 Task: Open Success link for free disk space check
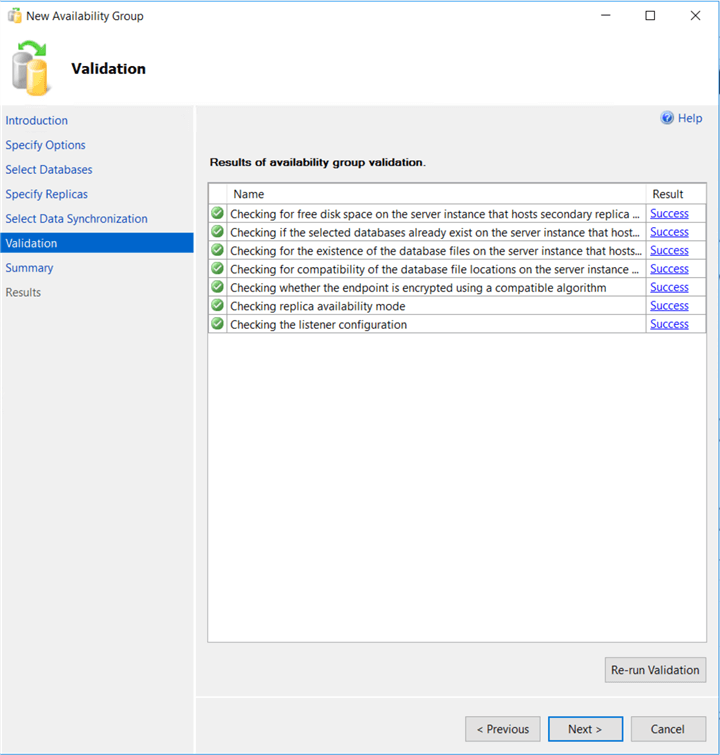[669, 213]
